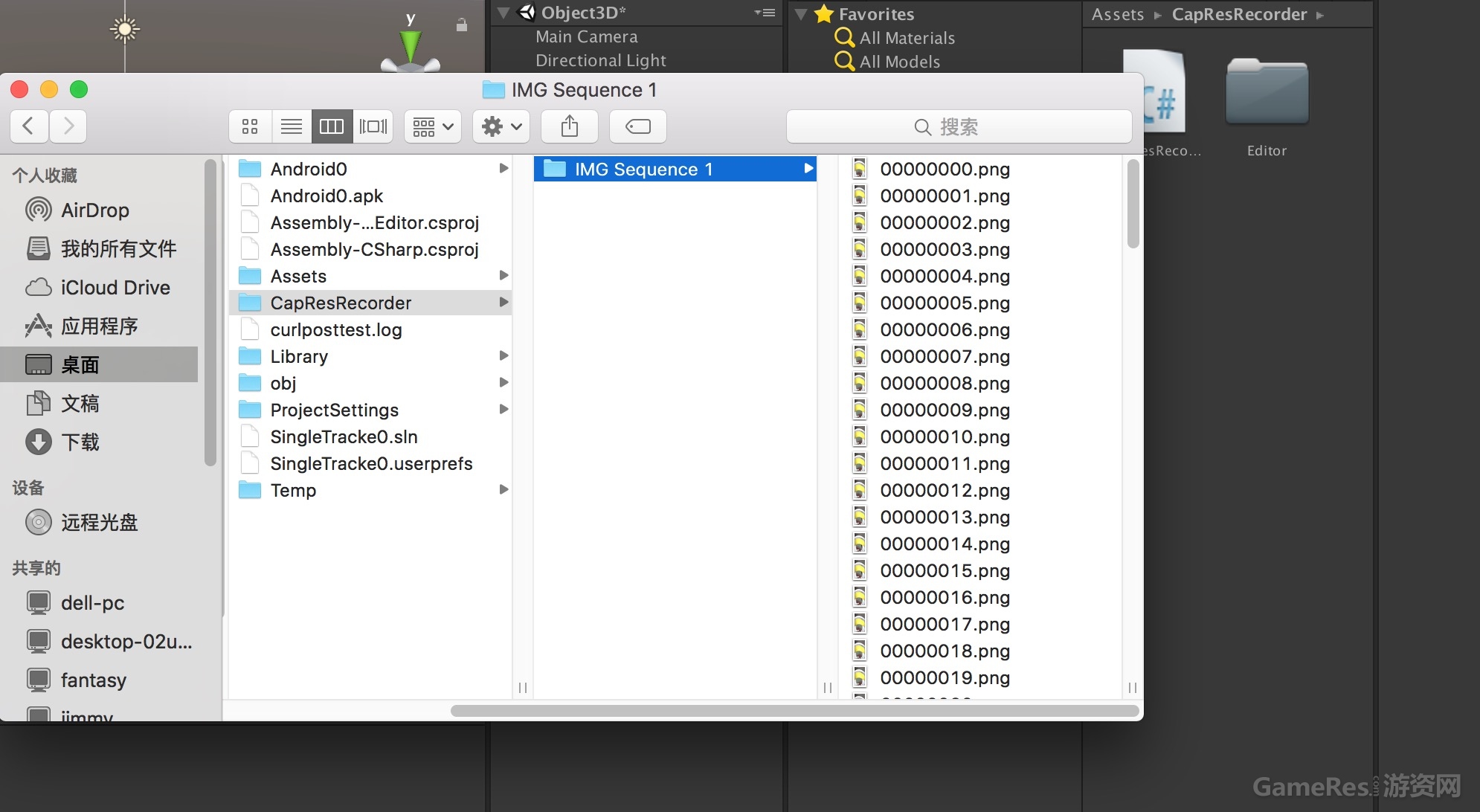
Task: Click CapResRecorder breadcrumb in Unity Project
Action: point(1239,14)
